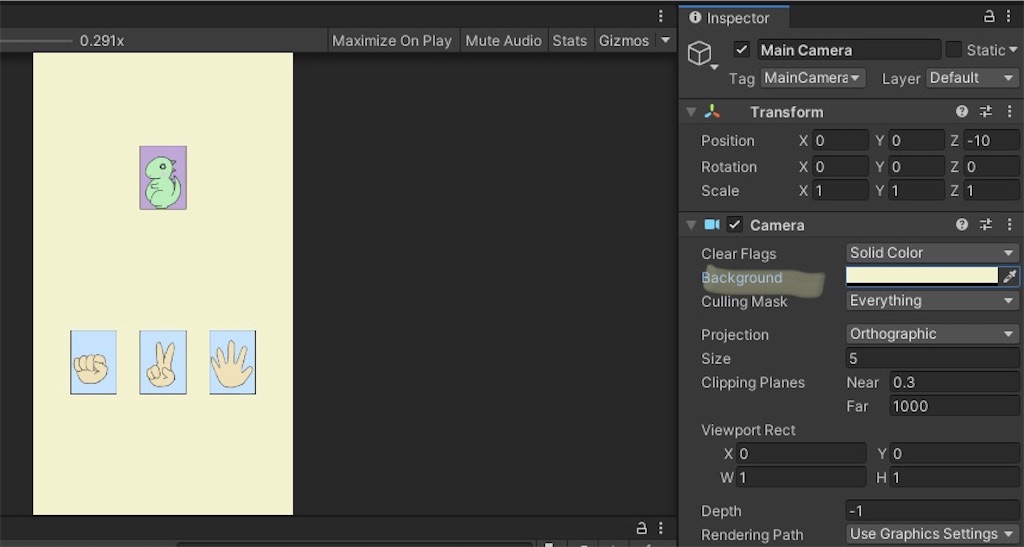Click Scale X field
Image resolution: width=1024 pixels, height=547 pixels.
840,191
